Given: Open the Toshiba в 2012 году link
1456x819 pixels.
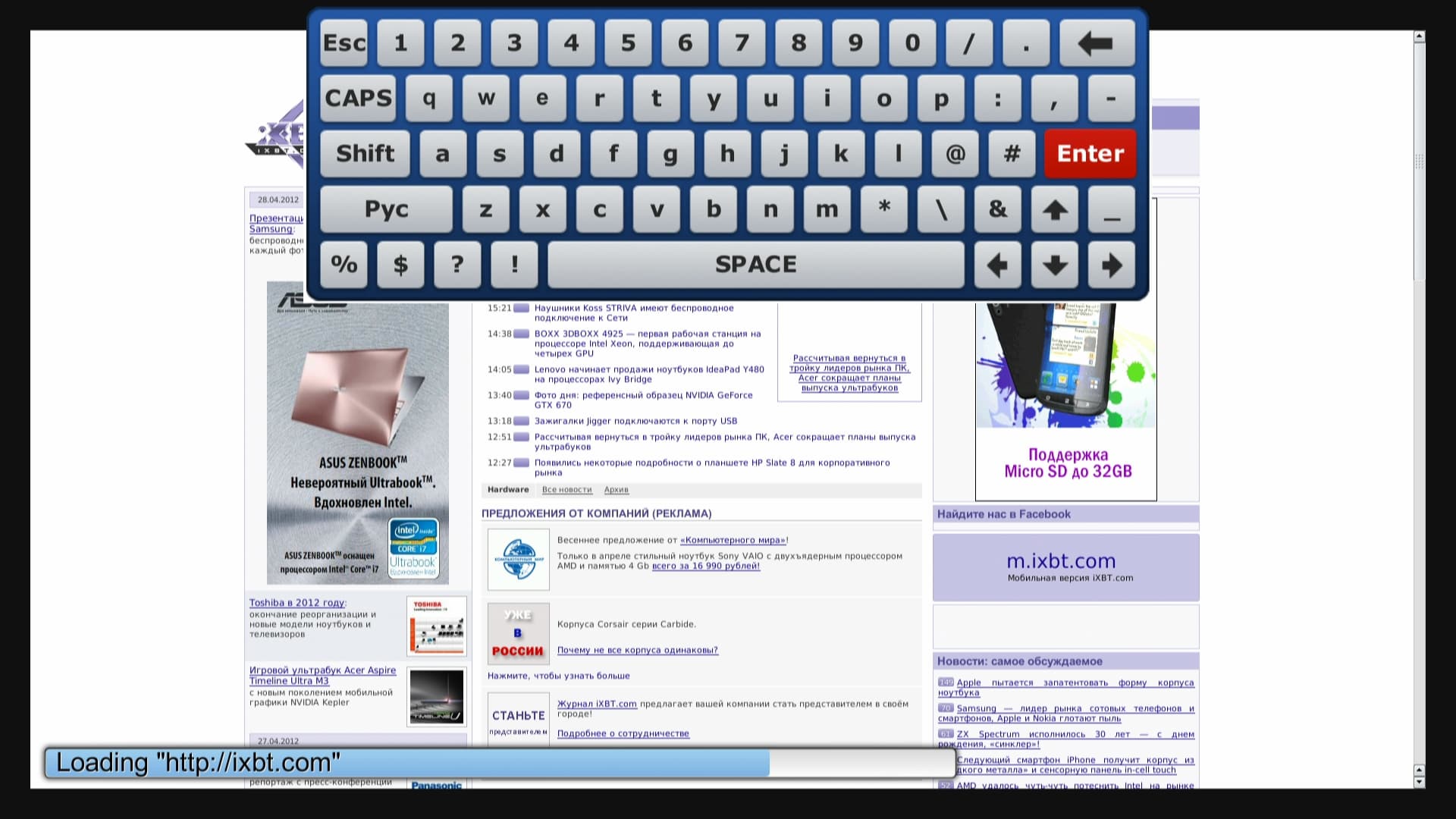Looking at the screenshot, I should pos(297,603).
